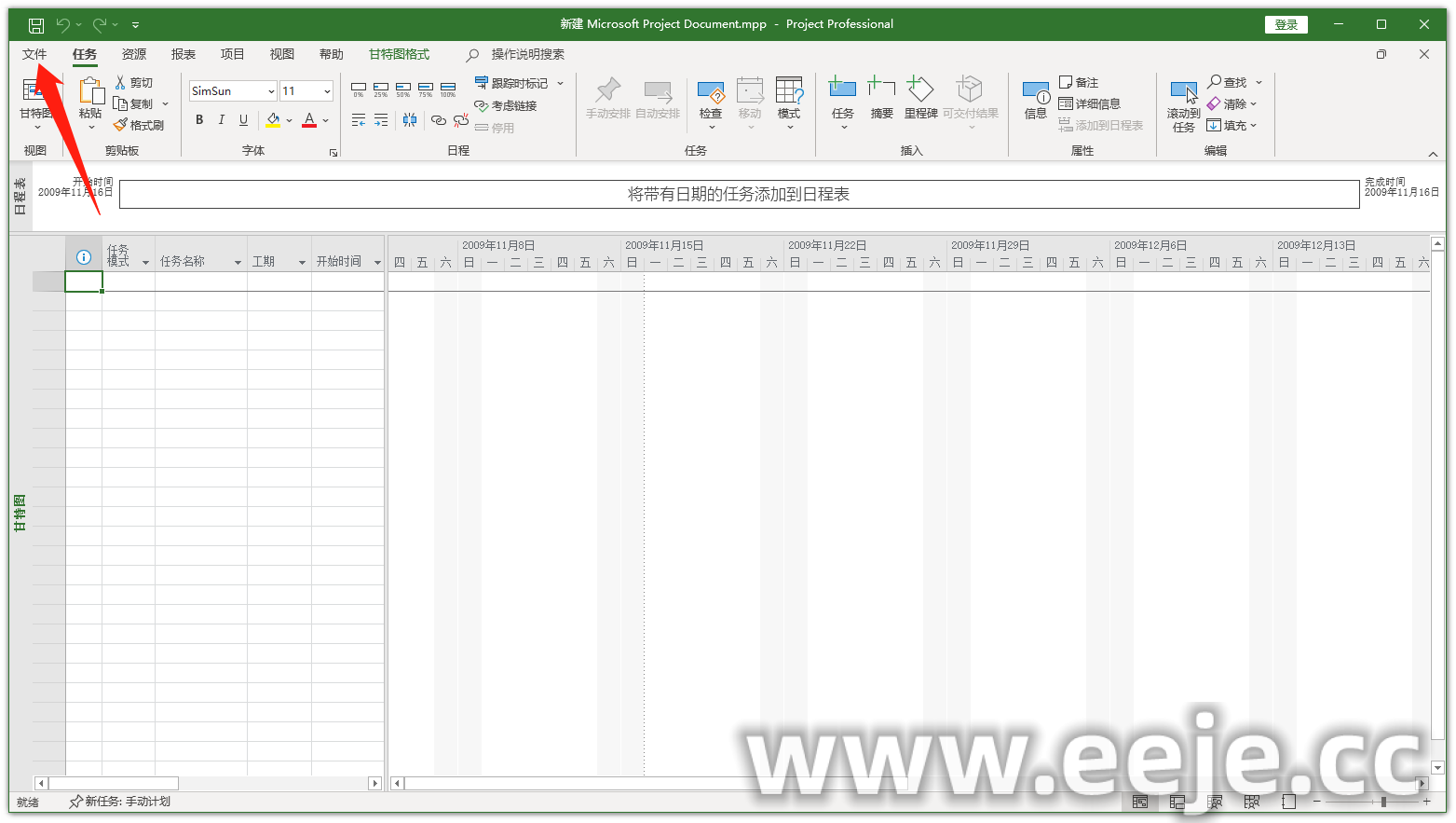Open the Task Name (任务名称) column filter
This screenshot has width=1456, height=823.
[238, 263]
